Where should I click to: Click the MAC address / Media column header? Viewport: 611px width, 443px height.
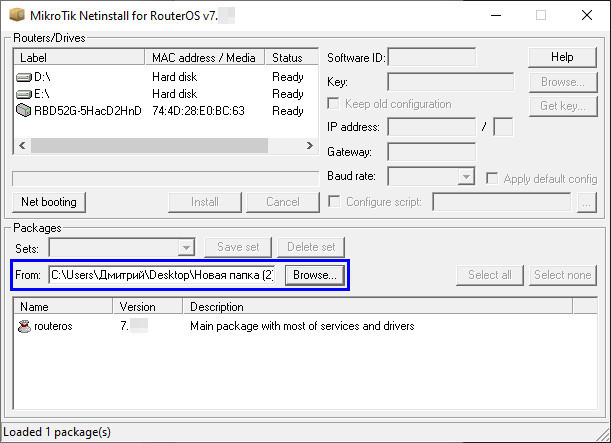pos(206,58)
